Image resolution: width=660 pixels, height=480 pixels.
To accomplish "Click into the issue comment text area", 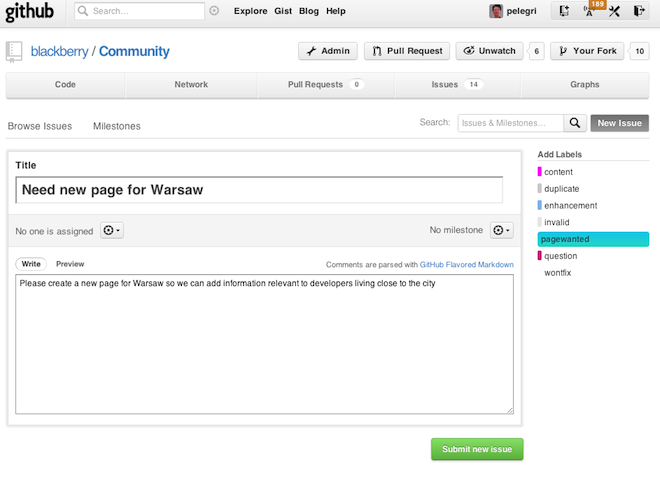I will point(264,344).
